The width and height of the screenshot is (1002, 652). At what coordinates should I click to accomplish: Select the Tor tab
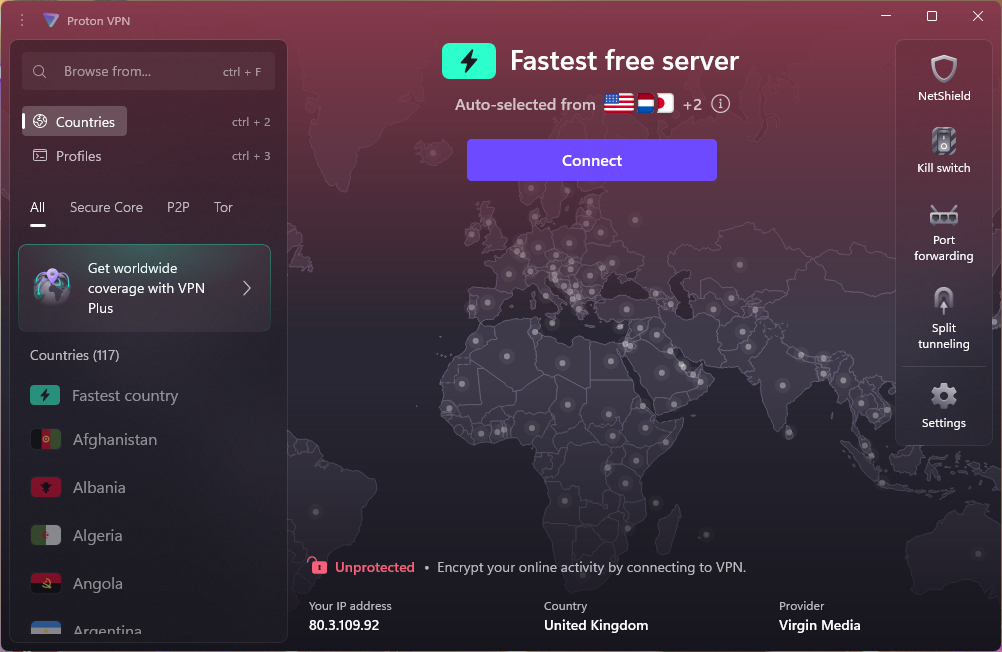pos(222,207)
